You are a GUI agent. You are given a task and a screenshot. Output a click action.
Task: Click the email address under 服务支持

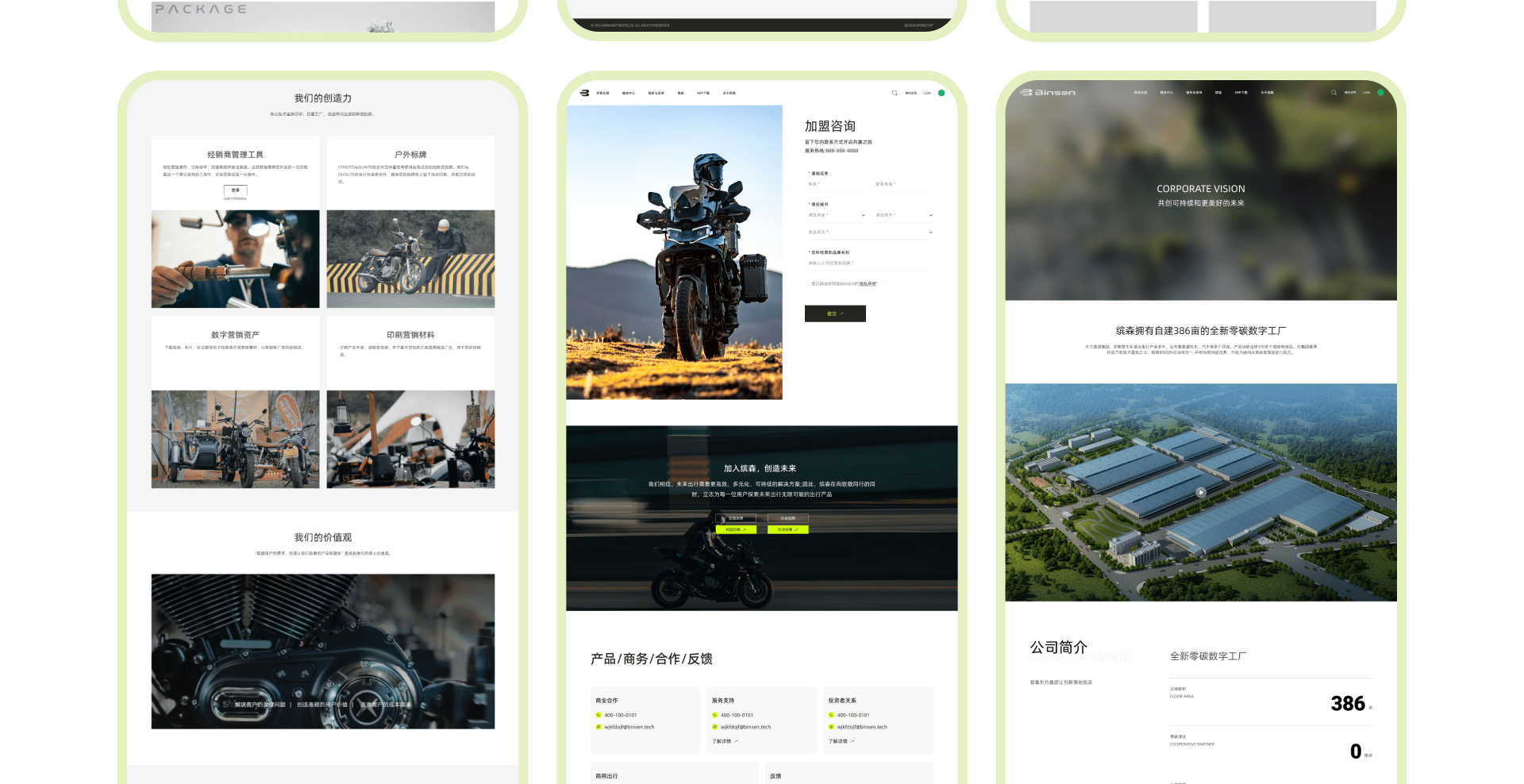click(x=745, y=727)
